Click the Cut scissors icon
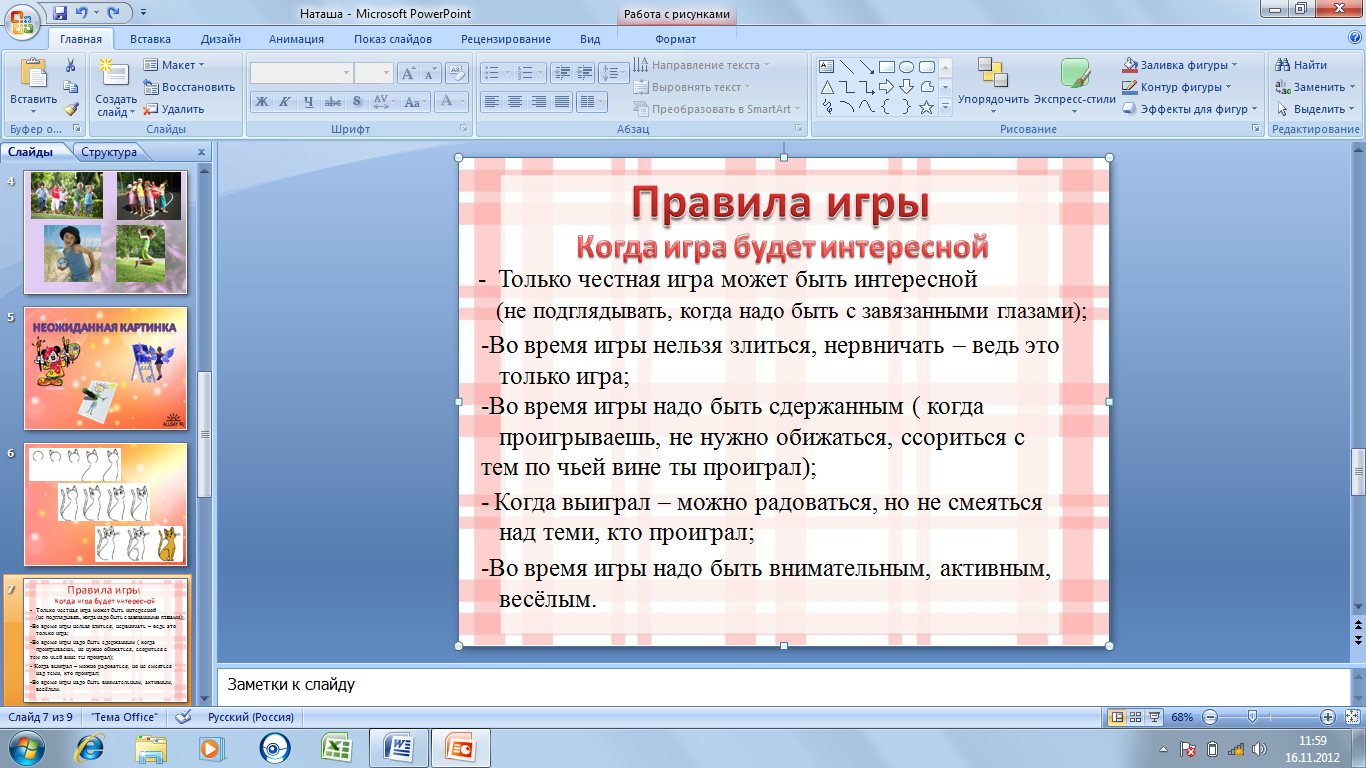 coord(71,65)
